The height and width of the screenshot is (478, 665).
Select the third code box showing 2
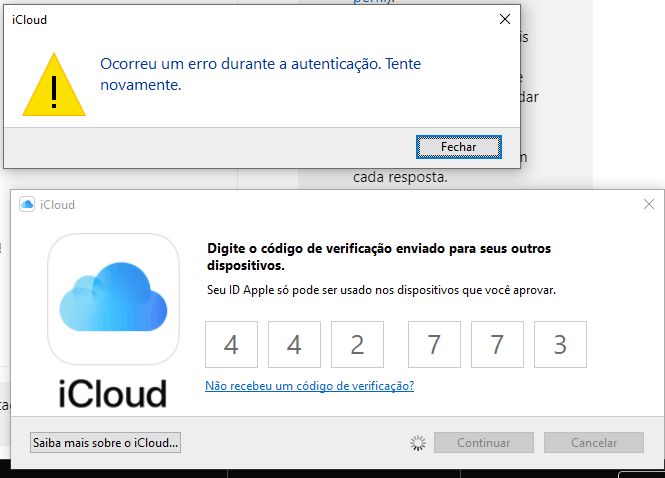pyautogui.click(x=357, y=344)
